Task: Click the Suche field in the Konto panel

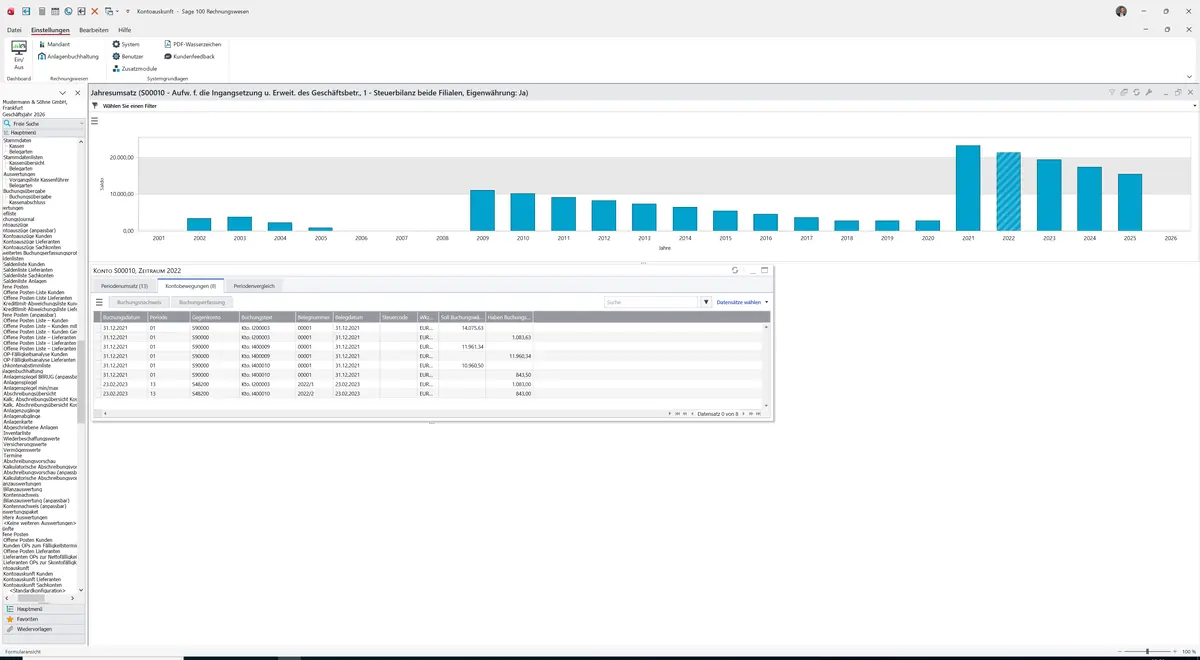Action: tap(651, 301)
